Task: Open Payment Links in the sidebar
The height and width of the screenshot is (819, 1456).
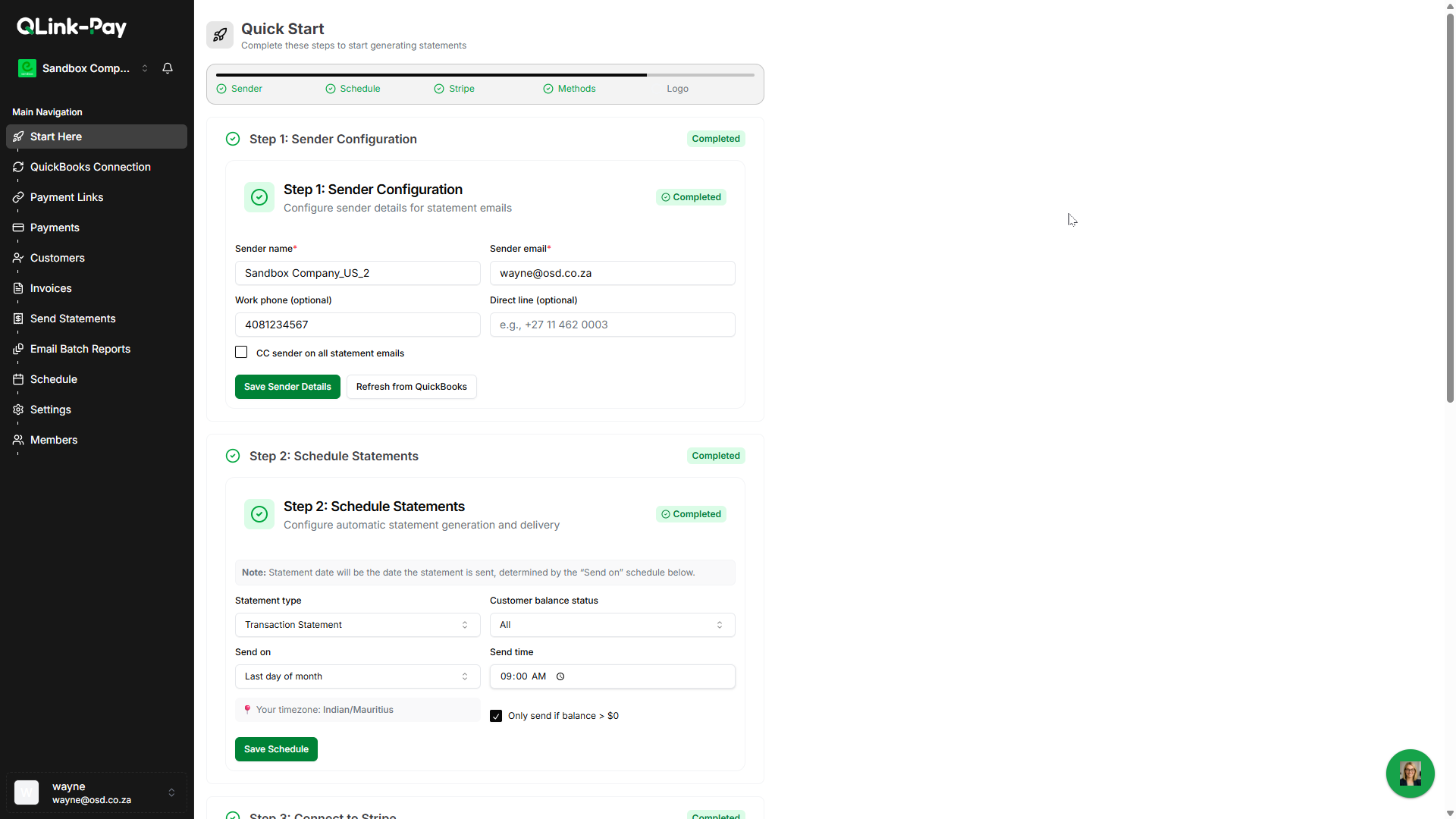Action: pyautogui.click(x=67, y=197)
